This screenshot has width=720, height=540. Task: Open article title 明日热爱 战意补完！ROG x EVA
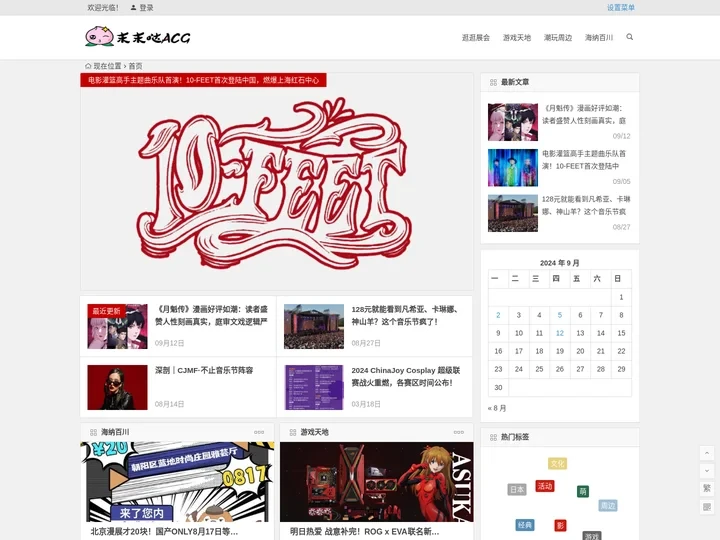[365, 532]
